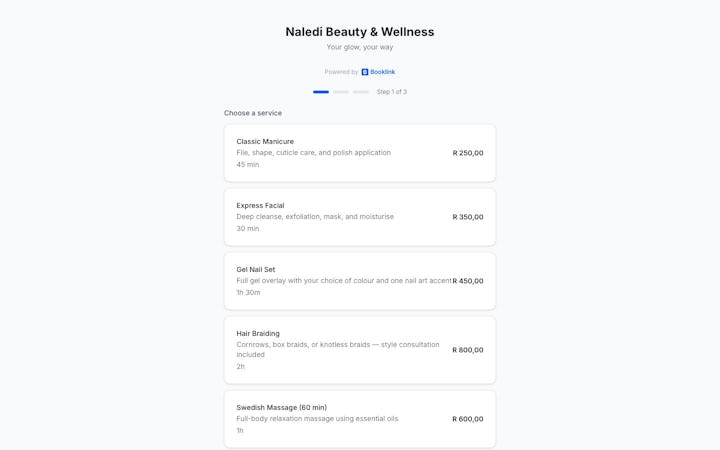Choose the Express Facial service
Image resolution: width=720 pixels, height=450 pixels.
click(x=359, y=217)
